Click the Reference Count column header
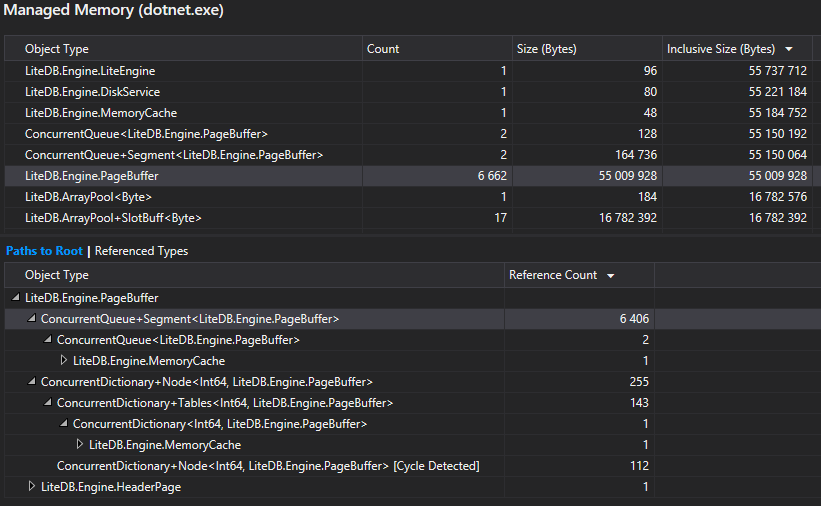This screenshot has height=506, width=821. [579, 275]
